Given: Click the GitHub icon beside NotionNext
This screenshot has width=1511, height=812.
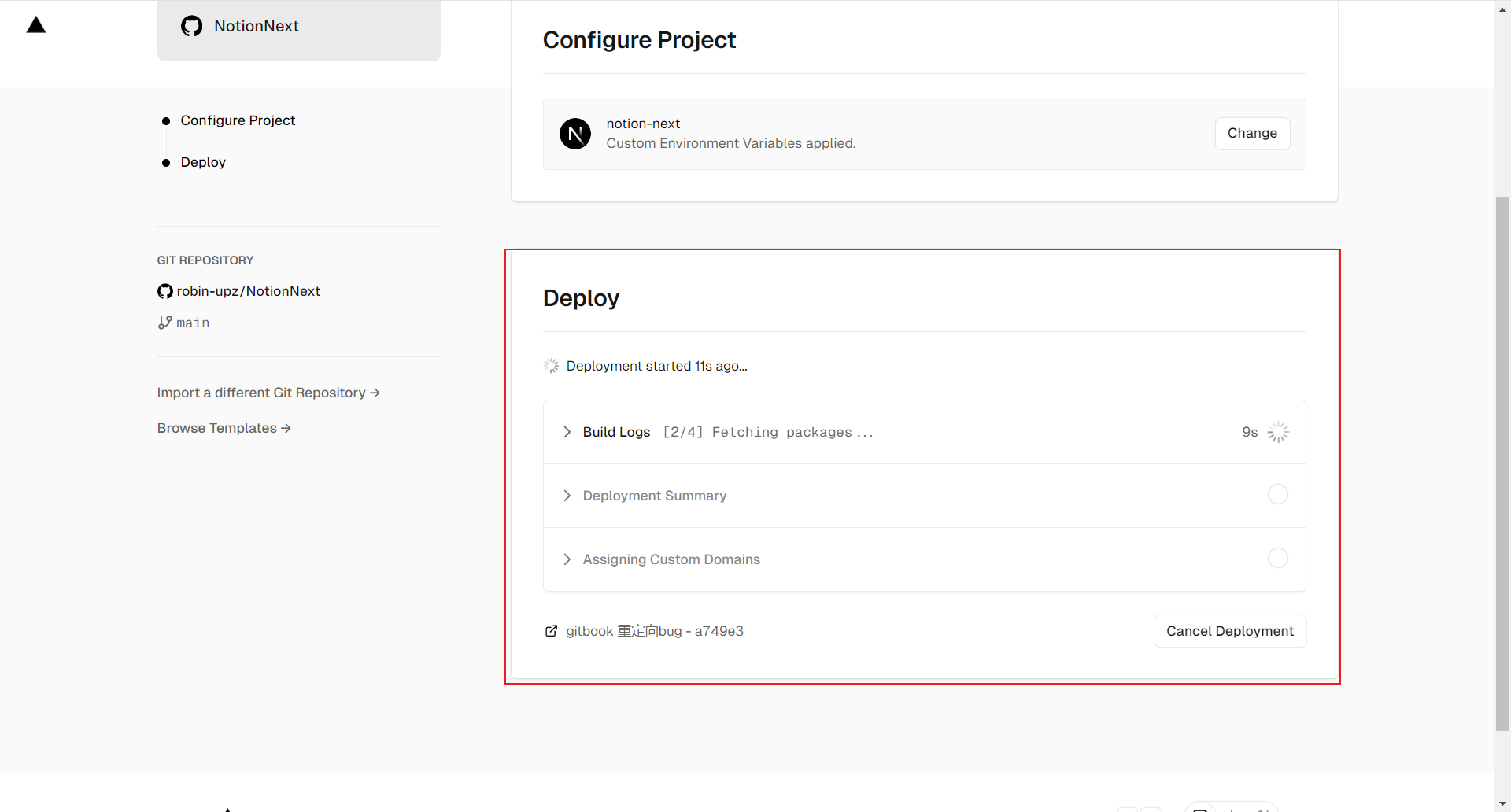Looking at the screenshot, I should point(191,26).
